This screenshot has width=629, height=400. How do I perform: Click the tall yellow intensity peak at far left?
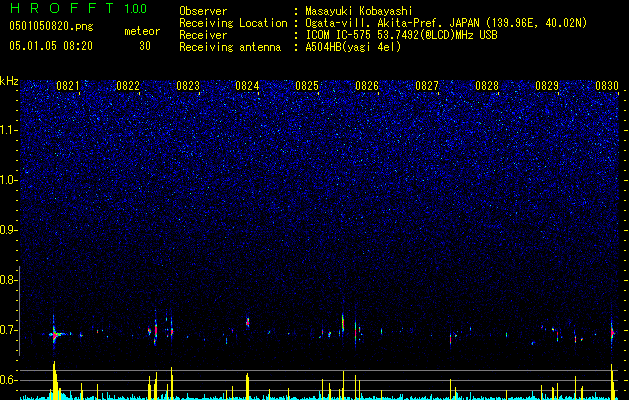coord(54,380)
